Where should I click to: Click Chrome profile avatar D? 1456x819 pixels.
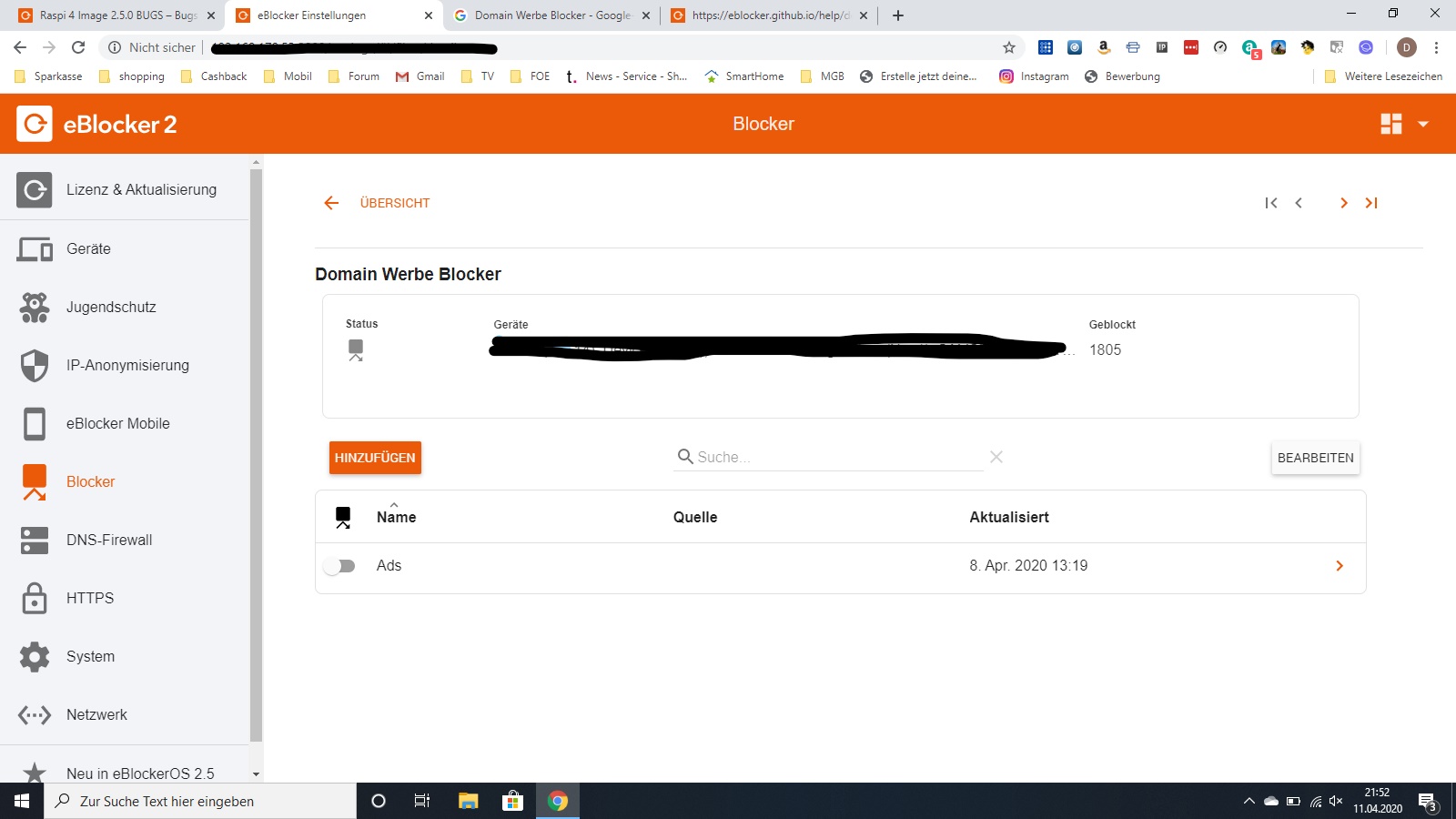[1407, 47]
